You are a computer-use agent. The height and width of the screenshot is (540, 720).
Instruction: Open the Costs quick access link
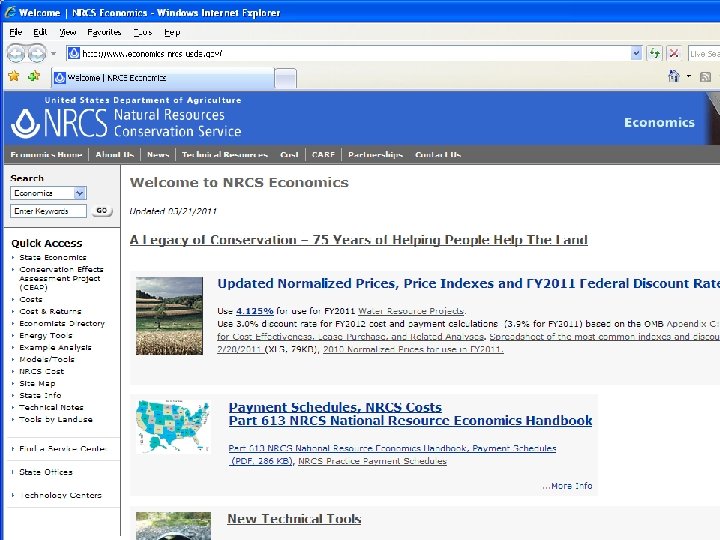pyautogui.click(x=31, y=299)
